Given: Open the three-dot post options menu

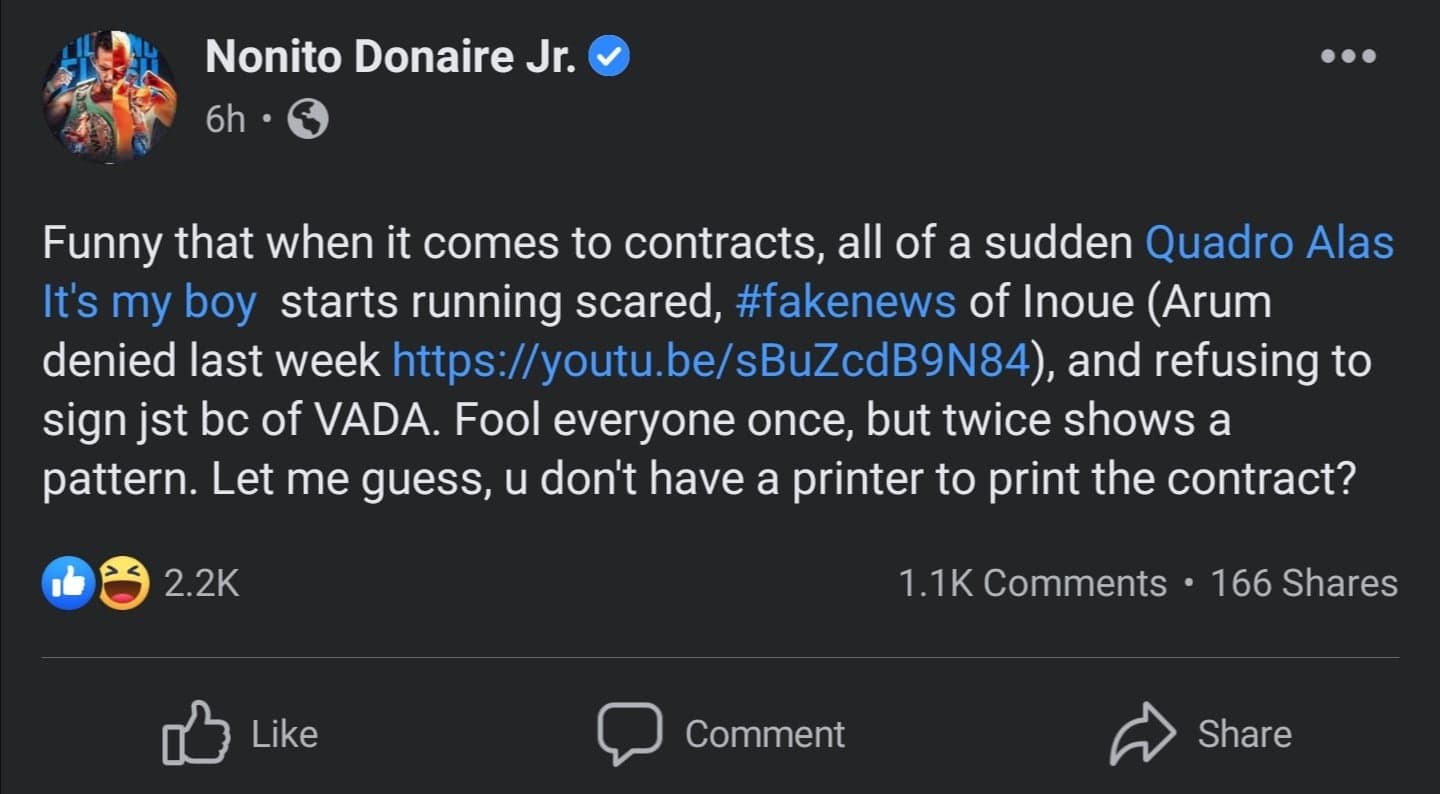Looking at the screenshot, I should pos(1347,57).
